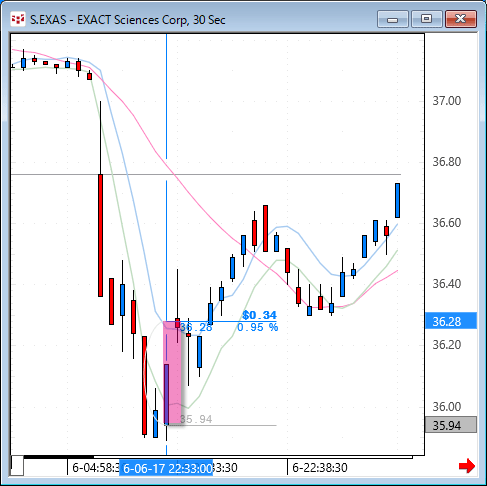Click the black horizontal scrollbar thumb under the chart
This screenshot has height=486, width=487.
click(x=59, y=457)
